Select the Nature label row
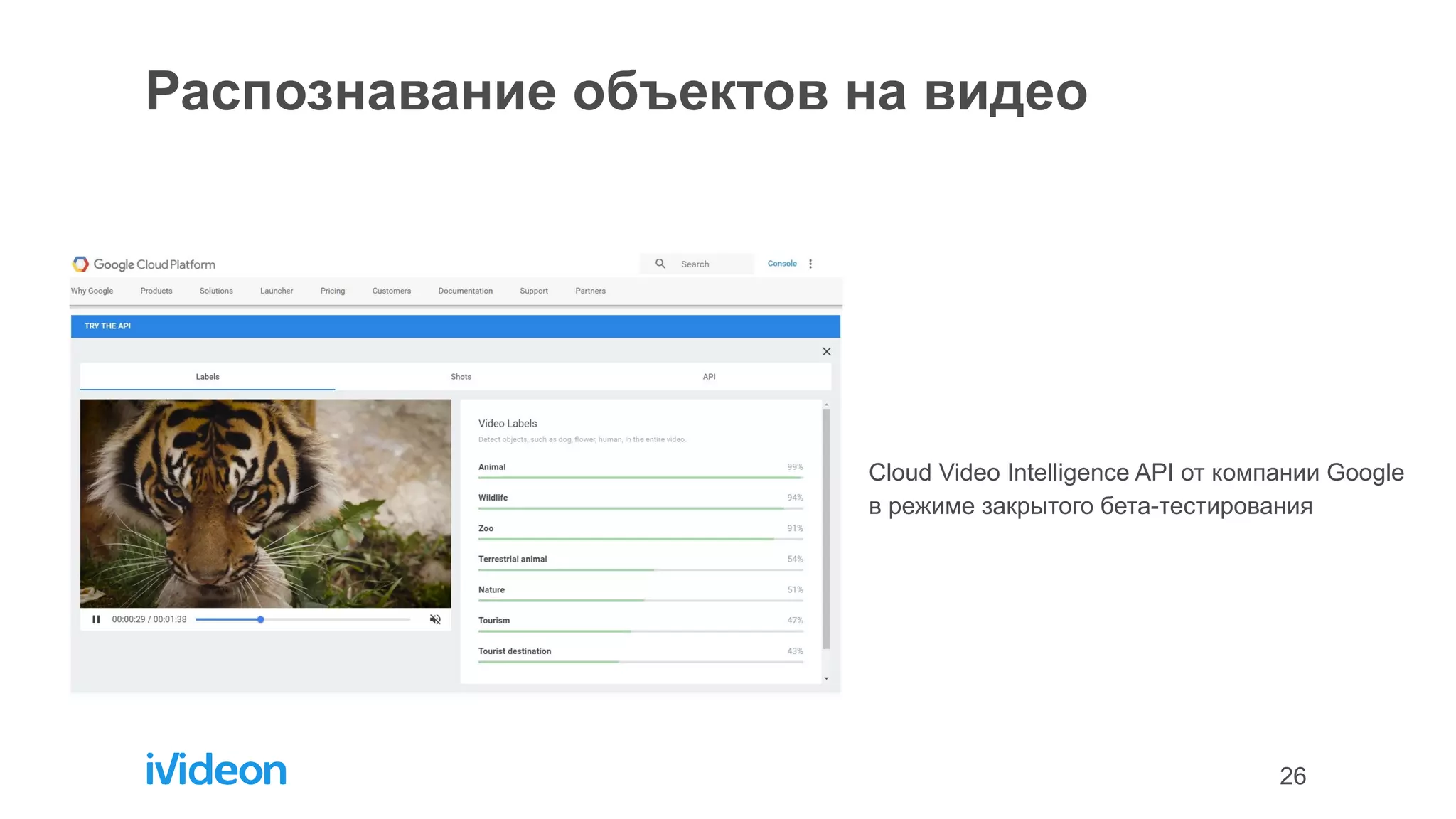The image size is (1456, 819). coord(641,592)
